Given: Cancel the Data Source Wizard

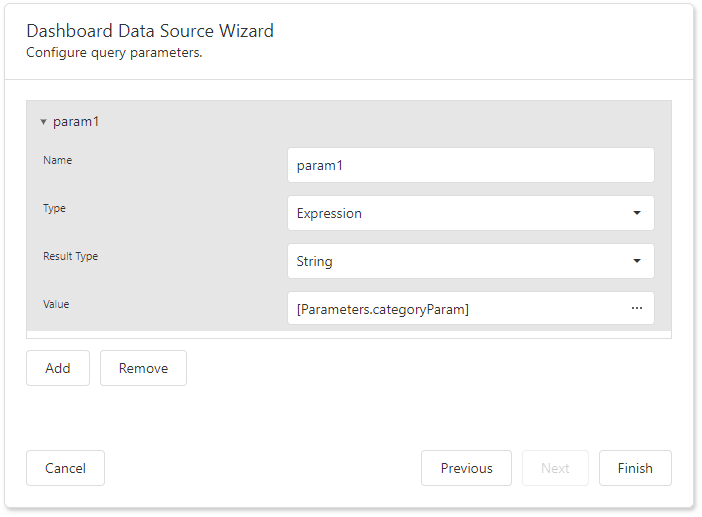Looking at the screenshot, I should 65,468.
